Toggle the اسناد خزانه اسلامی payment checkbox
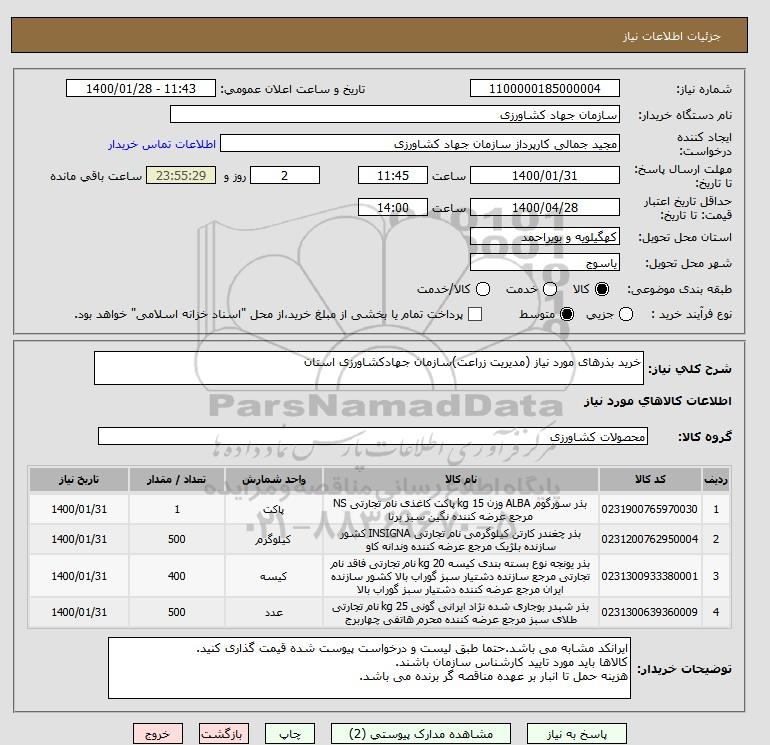The height and width of the screenshot is (745, 770). [x=475, y=314]
